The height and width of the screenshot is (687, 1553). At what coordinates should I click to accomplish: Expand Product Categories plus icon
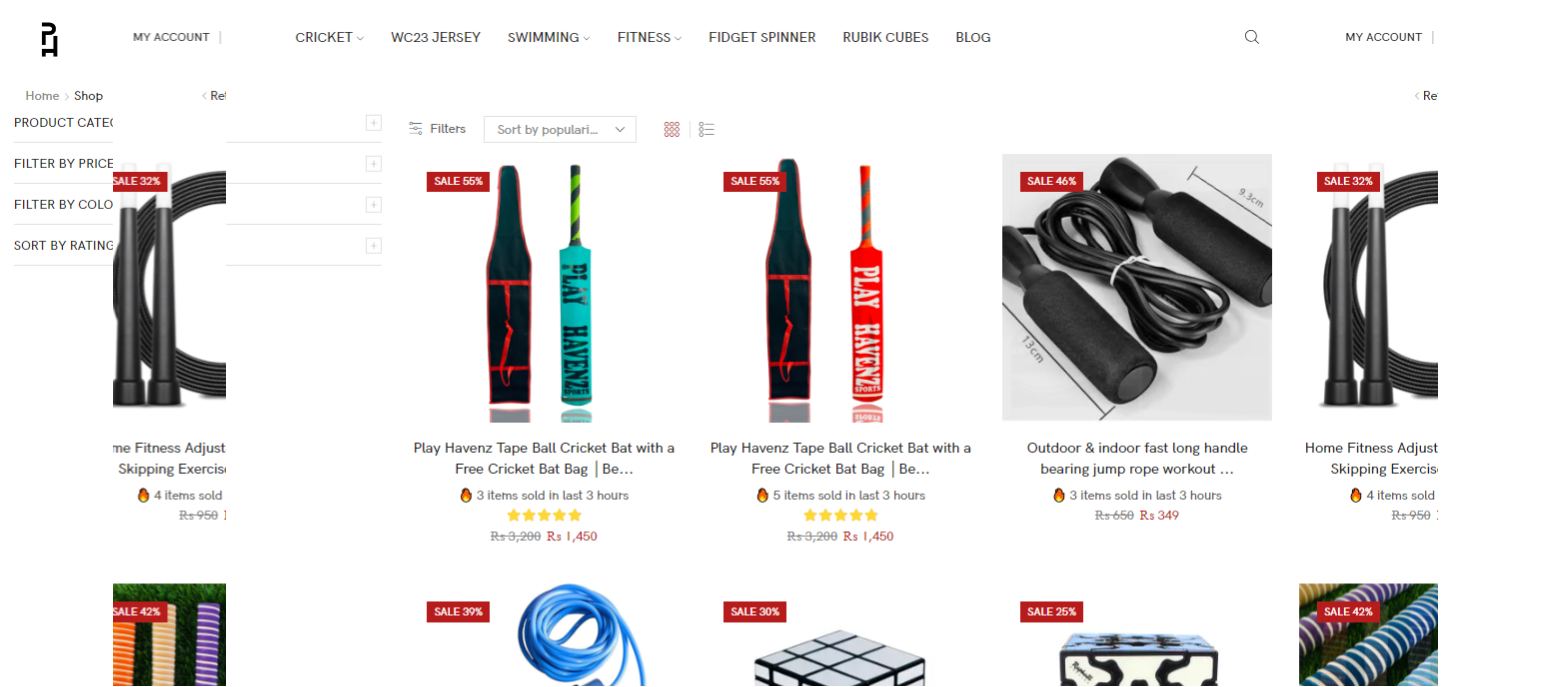click(373, 123)
